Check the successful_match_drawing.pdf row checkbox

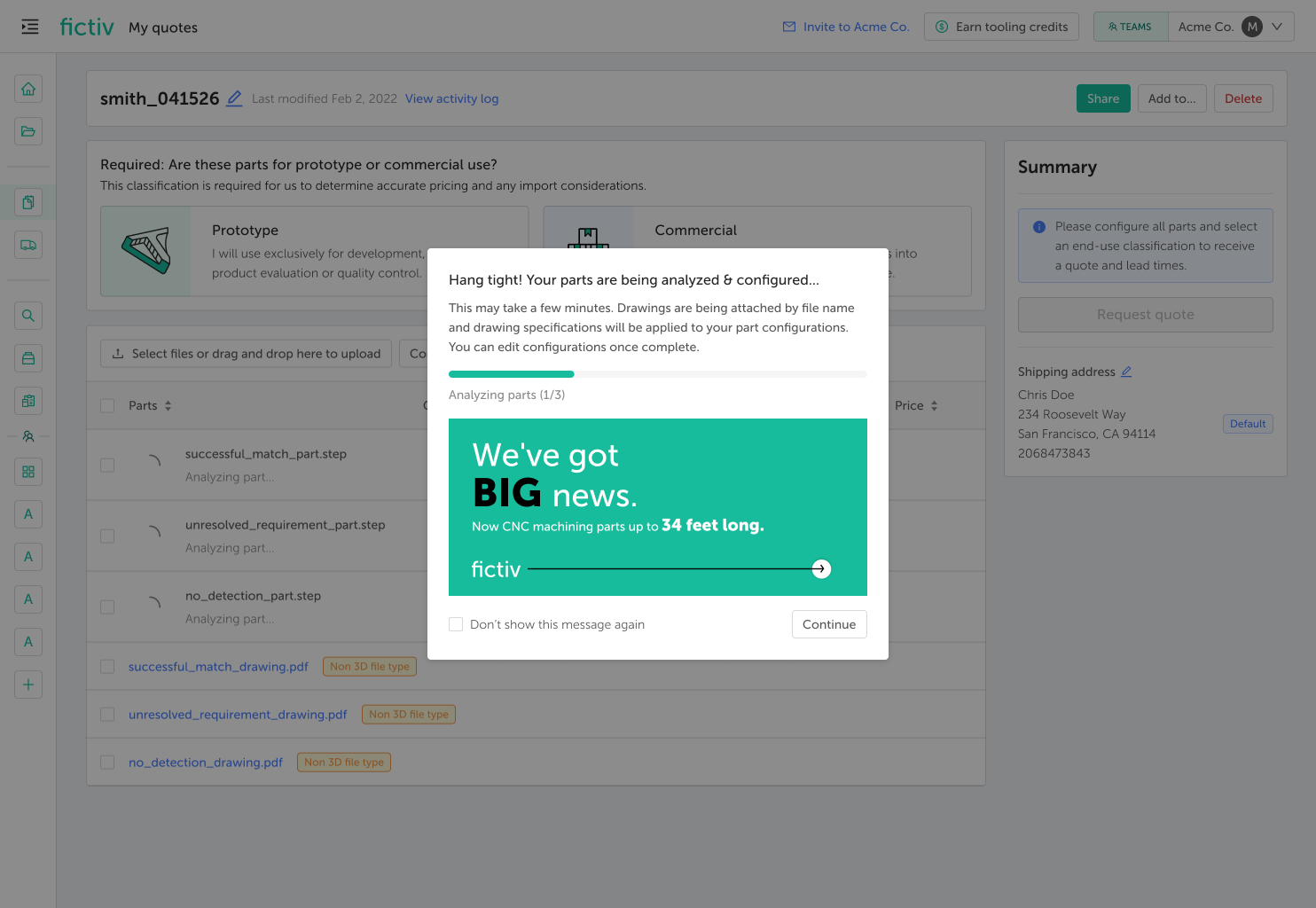click(107, 666)
